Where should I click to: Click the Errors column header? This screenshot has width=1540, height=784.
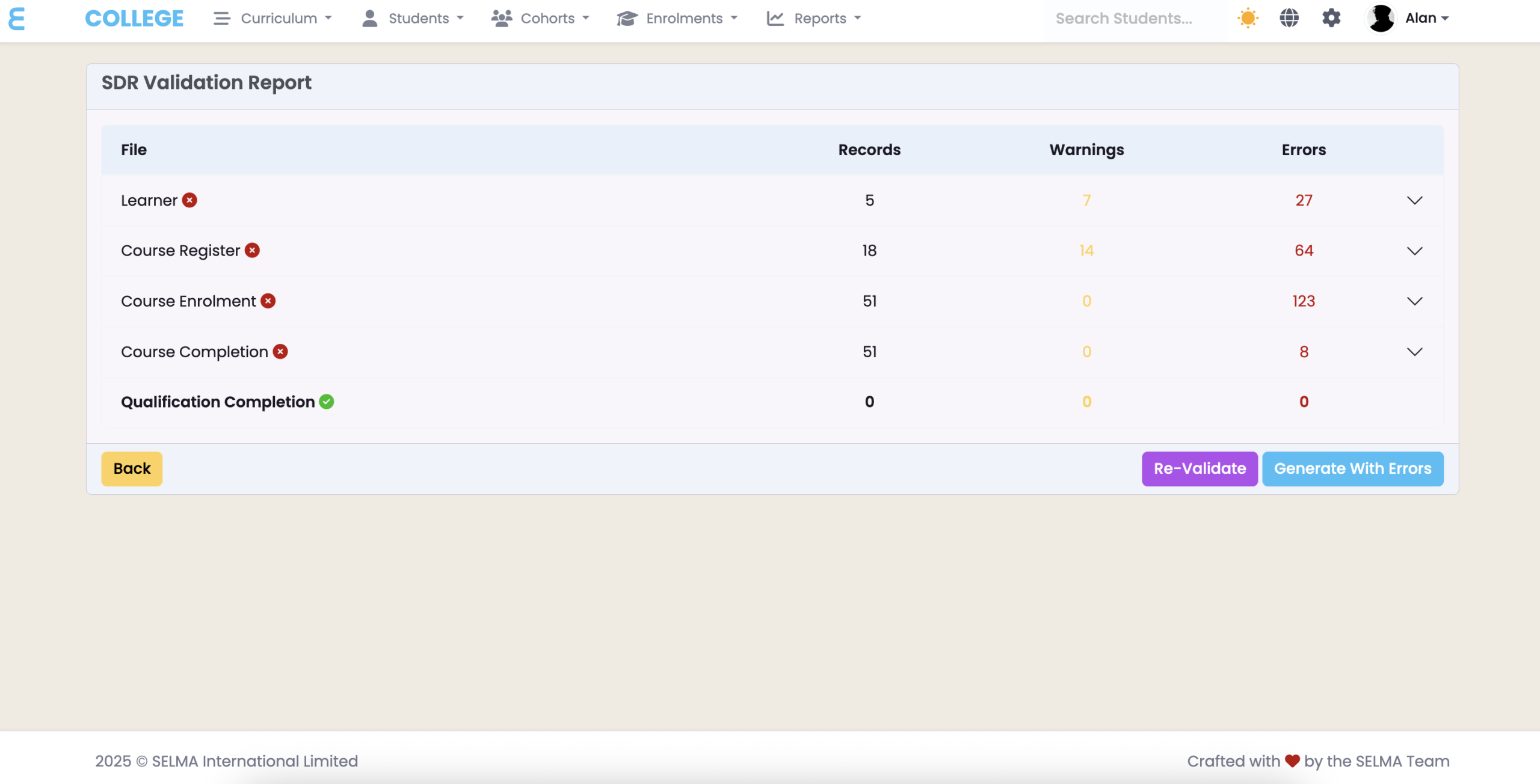pyautogui.click(x=1304, y=150)
